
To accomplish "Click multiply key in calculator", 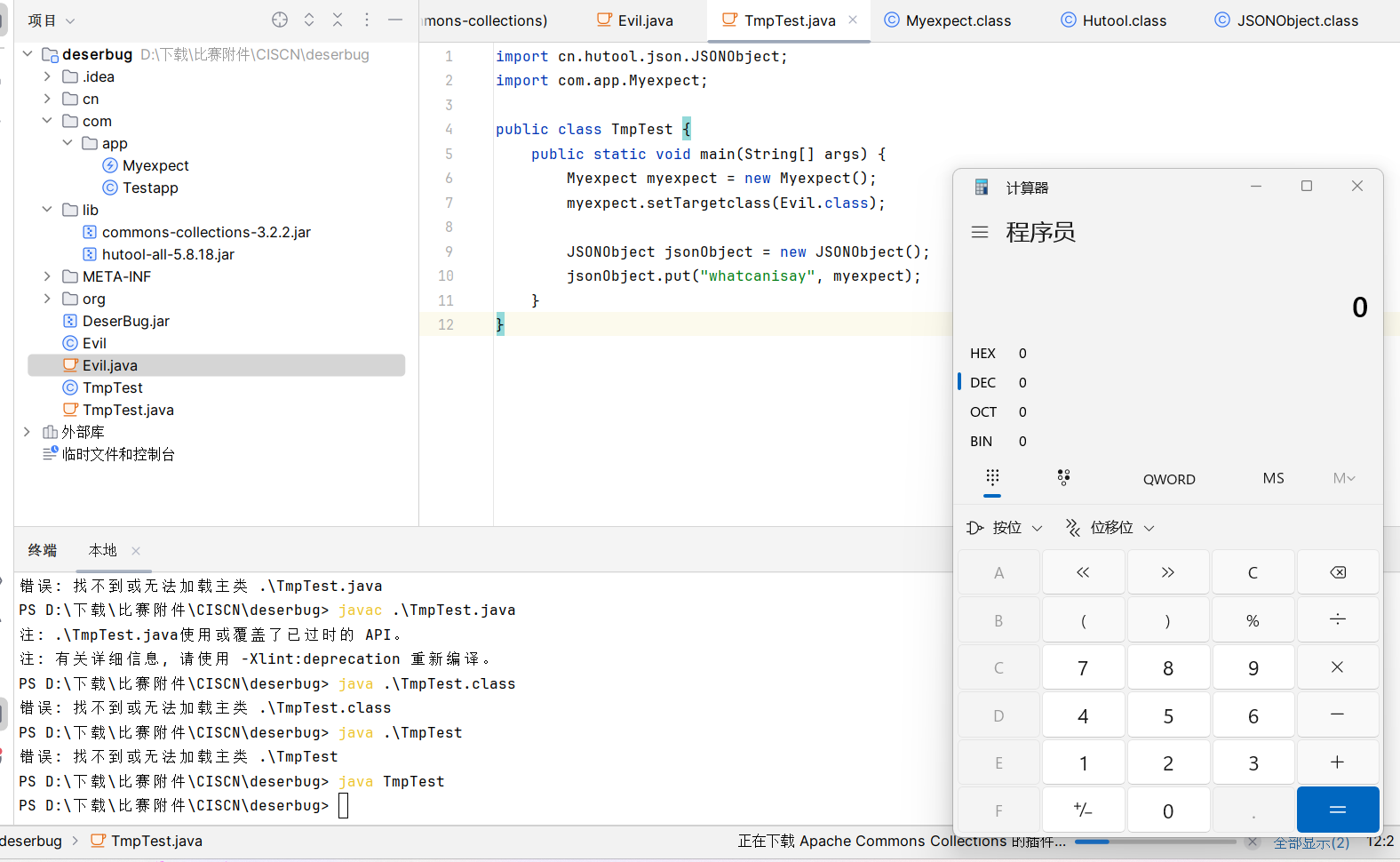I will click(1338, 667).
